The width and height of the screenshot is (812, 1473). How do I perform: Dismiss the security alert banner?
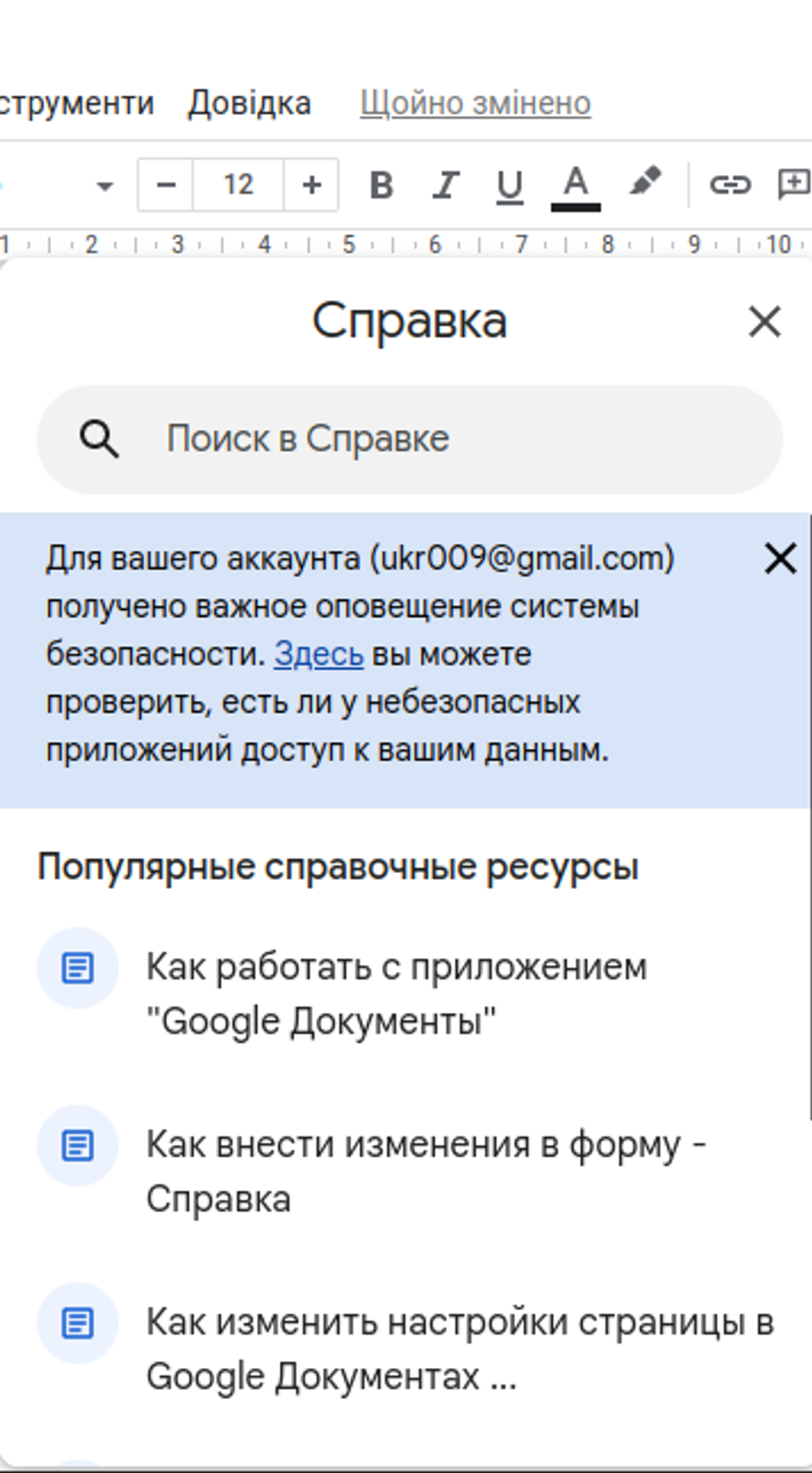[x=781, y=559]
